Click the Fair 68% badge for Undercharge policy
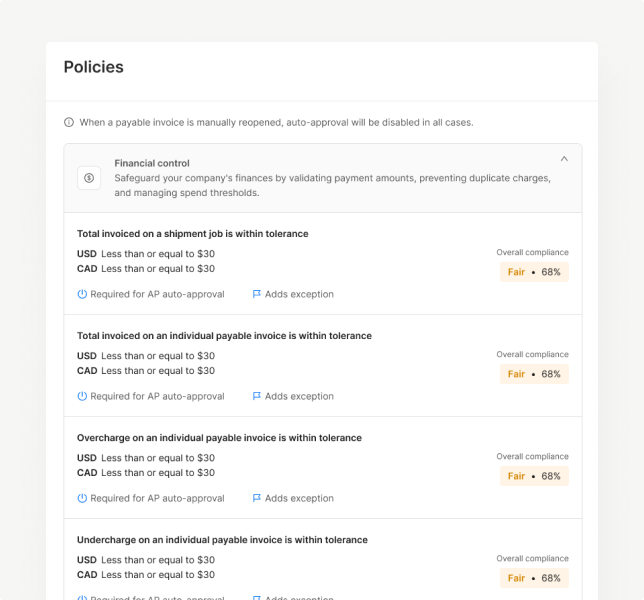 click(x=534, y=578)
